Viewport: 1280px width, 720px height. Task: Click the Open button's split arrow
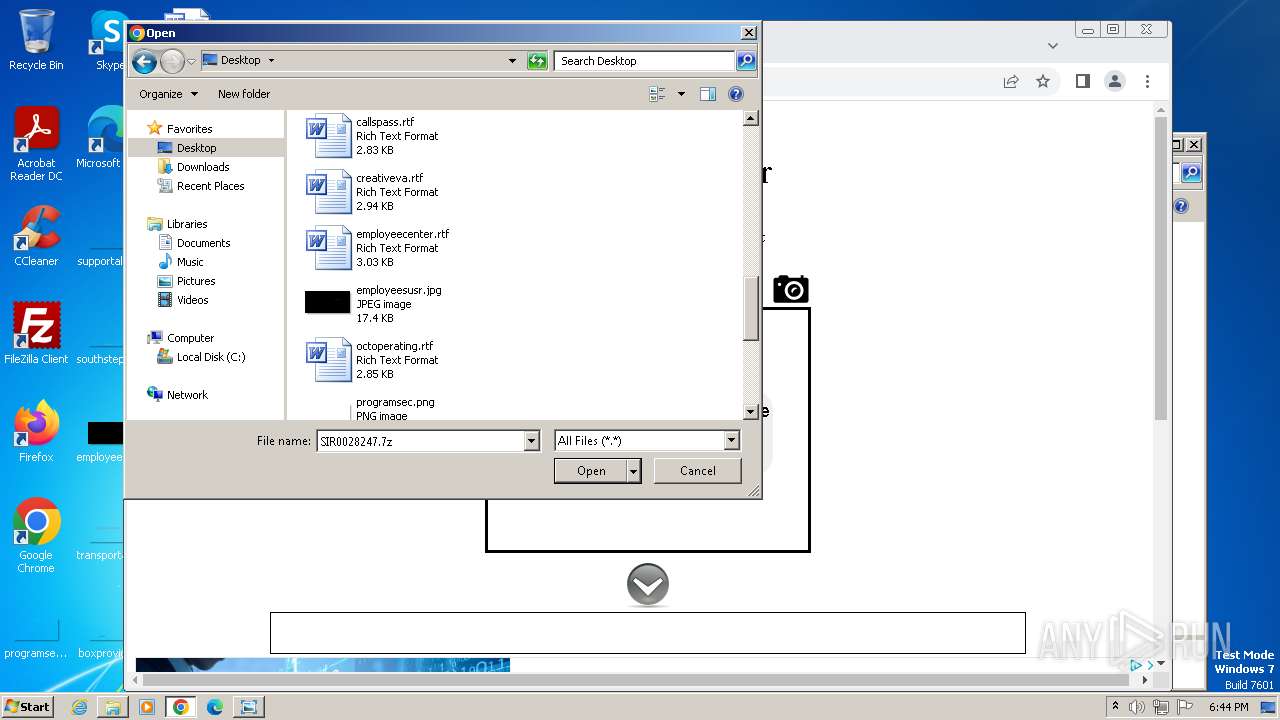click(633, 471)
